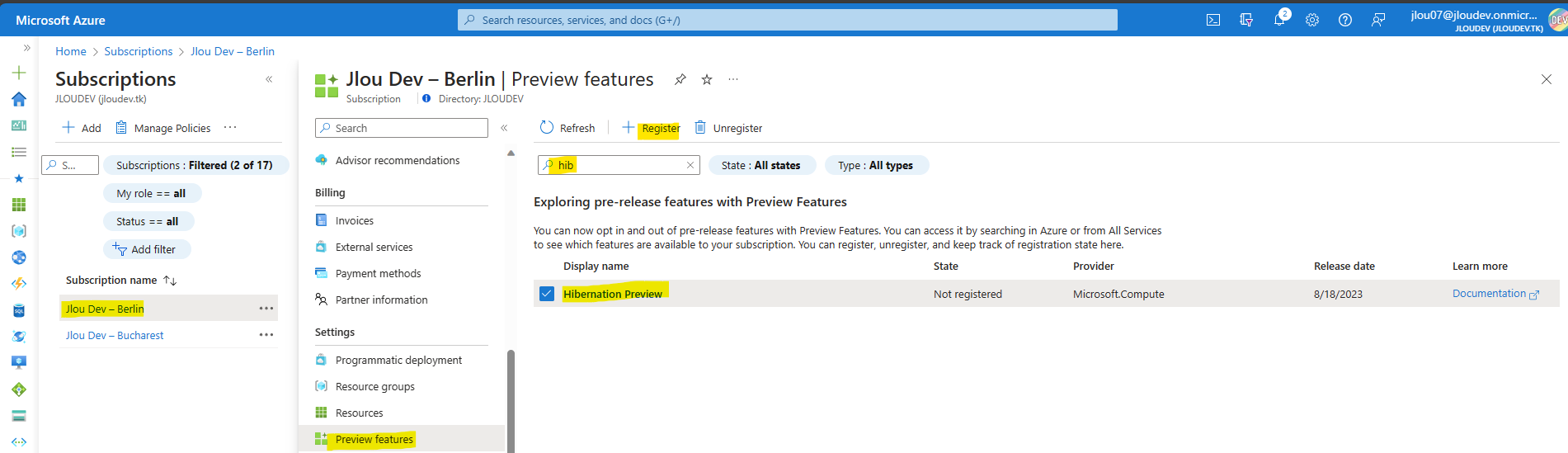Viewport: 1568px width, 453px height.
Task: Expand the left portal menu chevrons
Action: 26,48
